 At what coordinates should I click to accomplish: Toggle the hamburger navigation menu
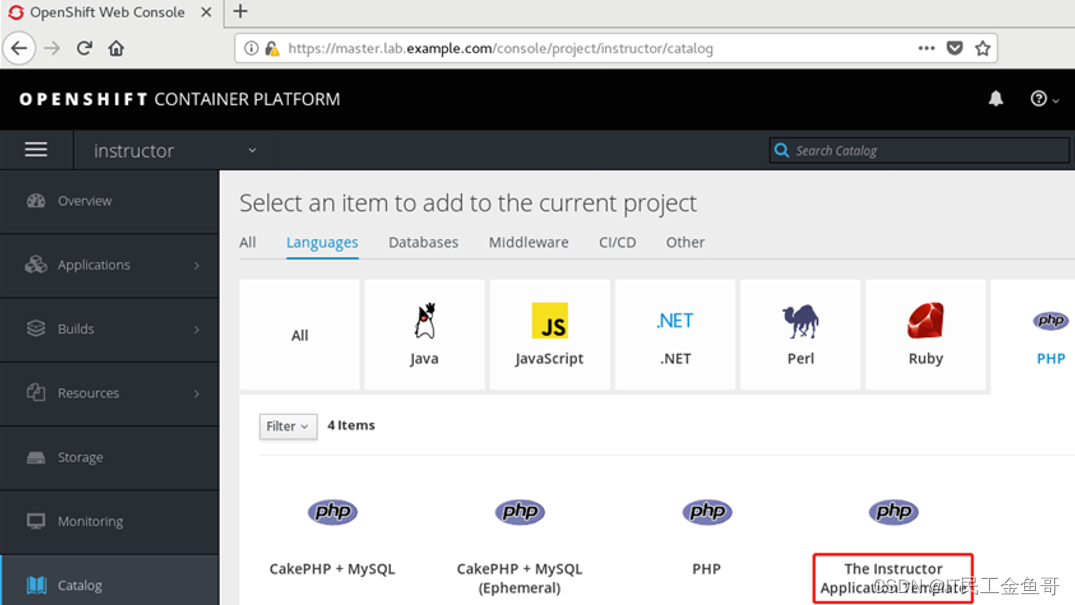coord(36,150)
